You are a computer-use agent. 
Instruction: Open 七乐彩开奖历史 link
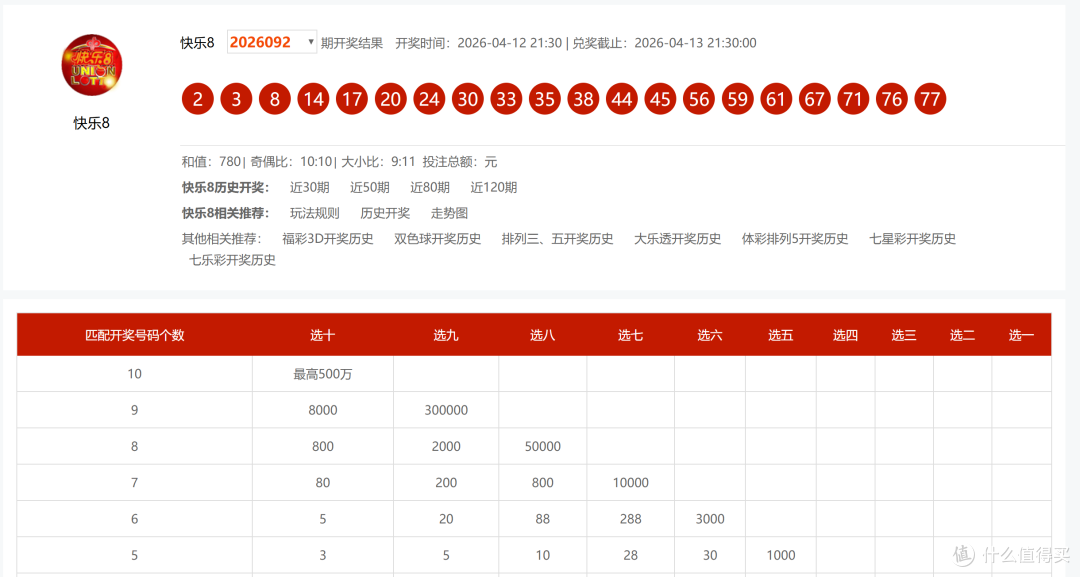232,260
